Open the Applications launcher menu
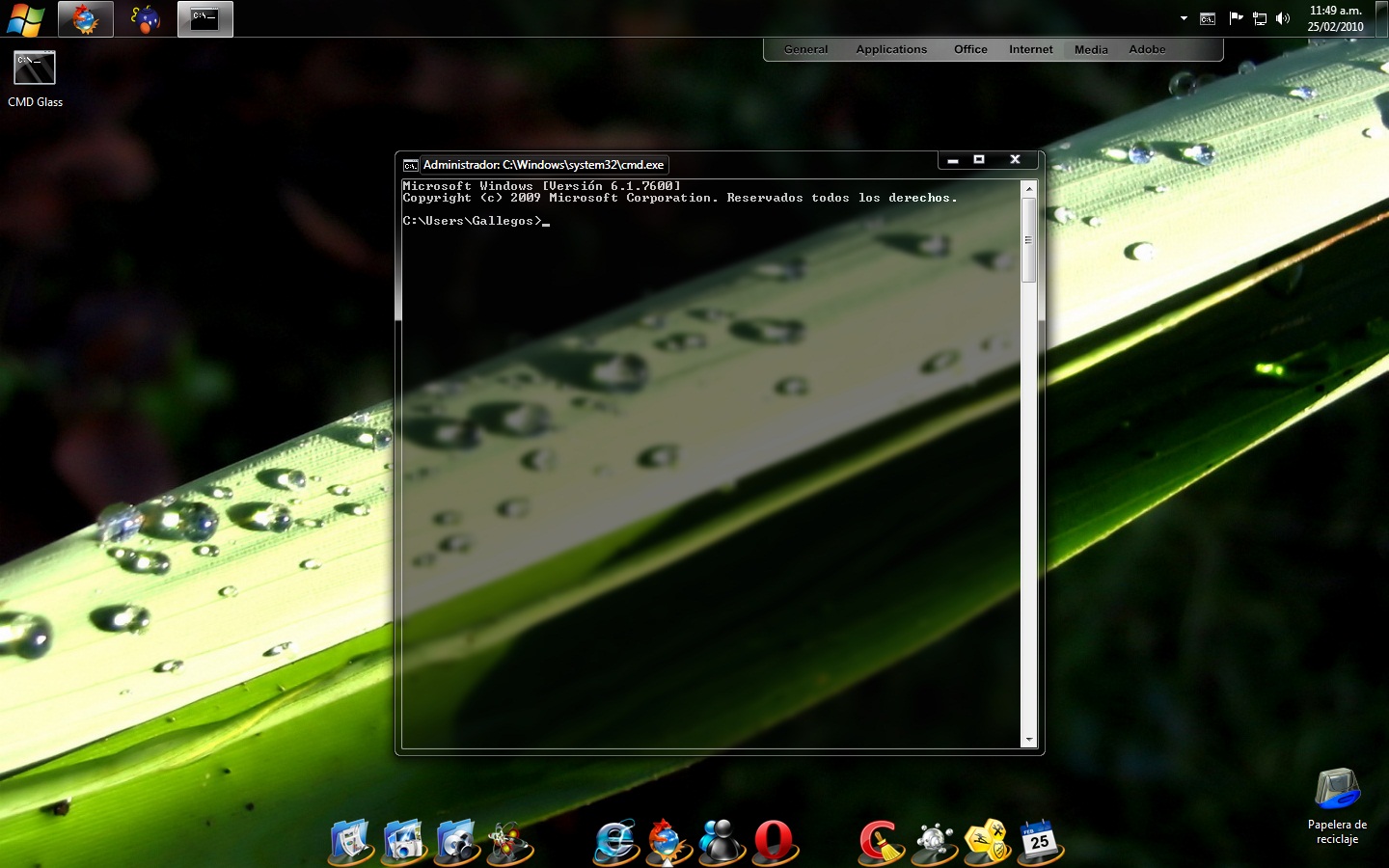Image resolution: width=1389 pixels, height=868 pixels. coord(891,49)
